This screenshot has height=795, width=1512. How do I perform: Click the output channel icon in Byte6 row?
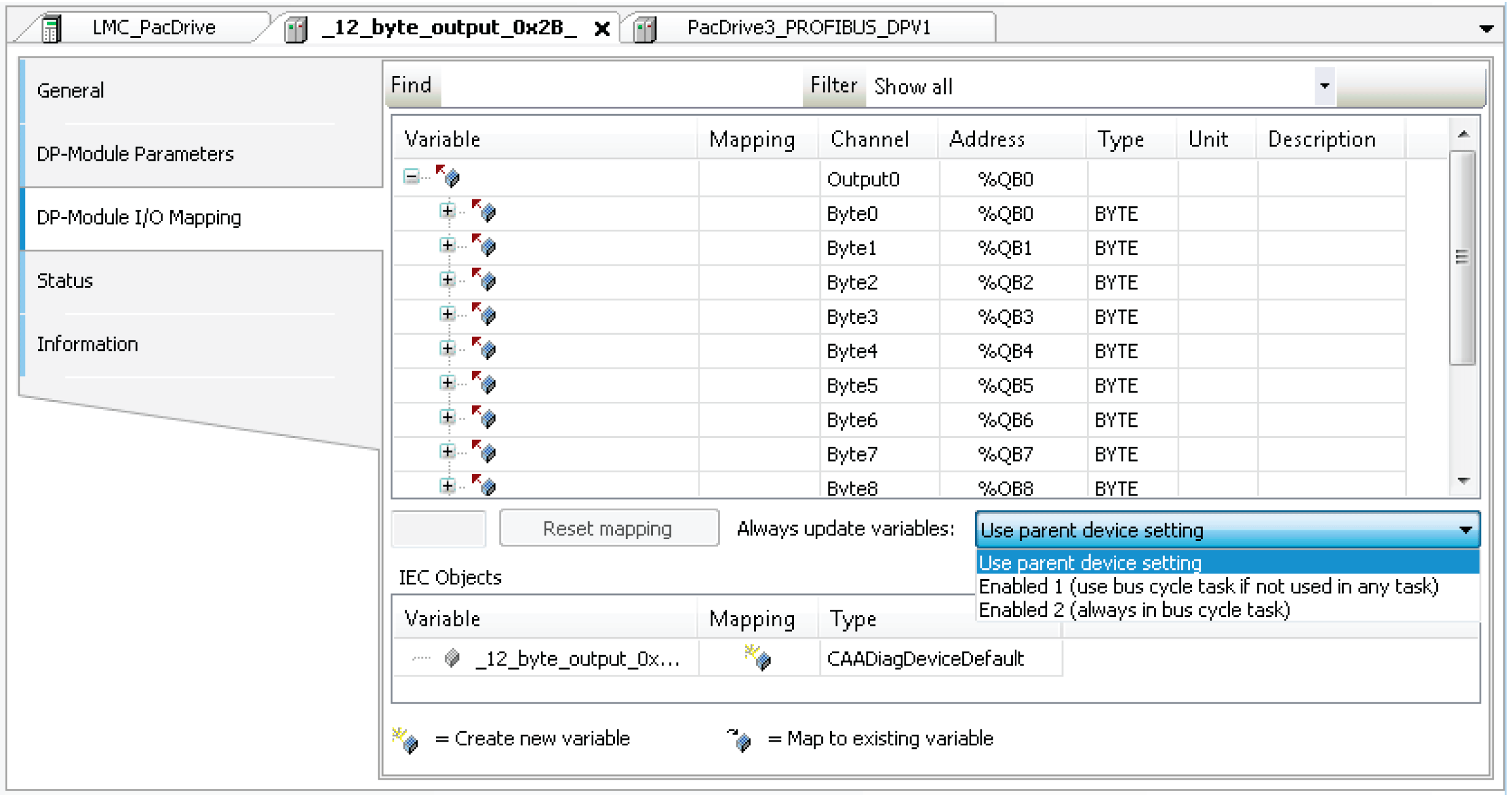[x=485, y=418]
